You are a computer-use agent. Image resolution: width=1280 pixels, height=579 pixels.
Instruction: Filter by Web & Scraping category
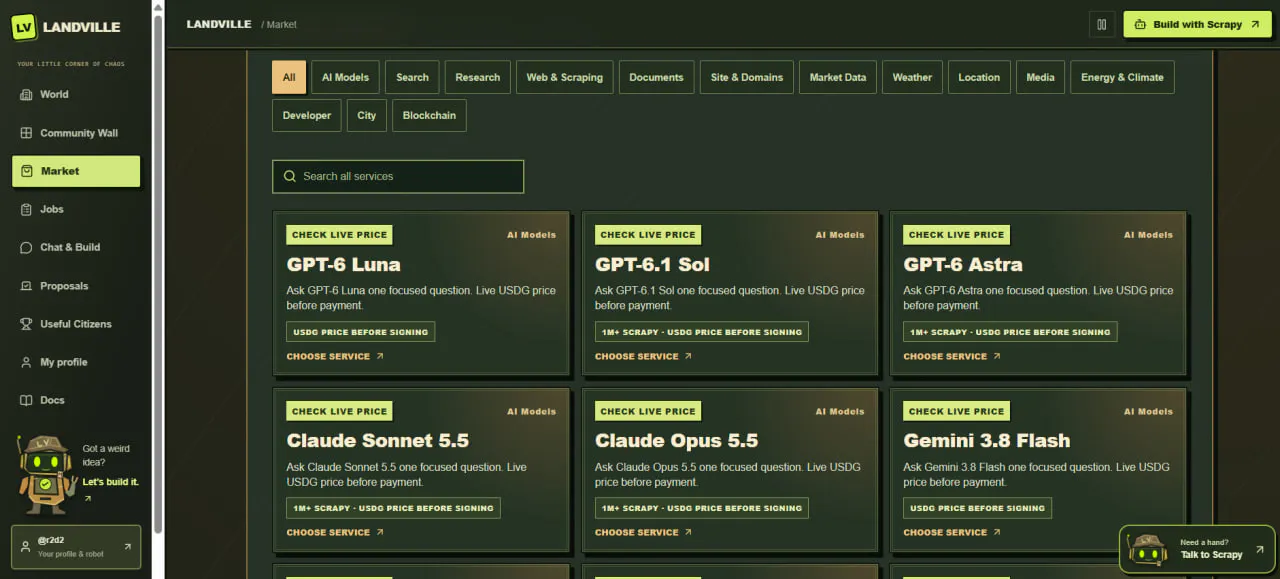pyautogui.click(x=565, y=77)
